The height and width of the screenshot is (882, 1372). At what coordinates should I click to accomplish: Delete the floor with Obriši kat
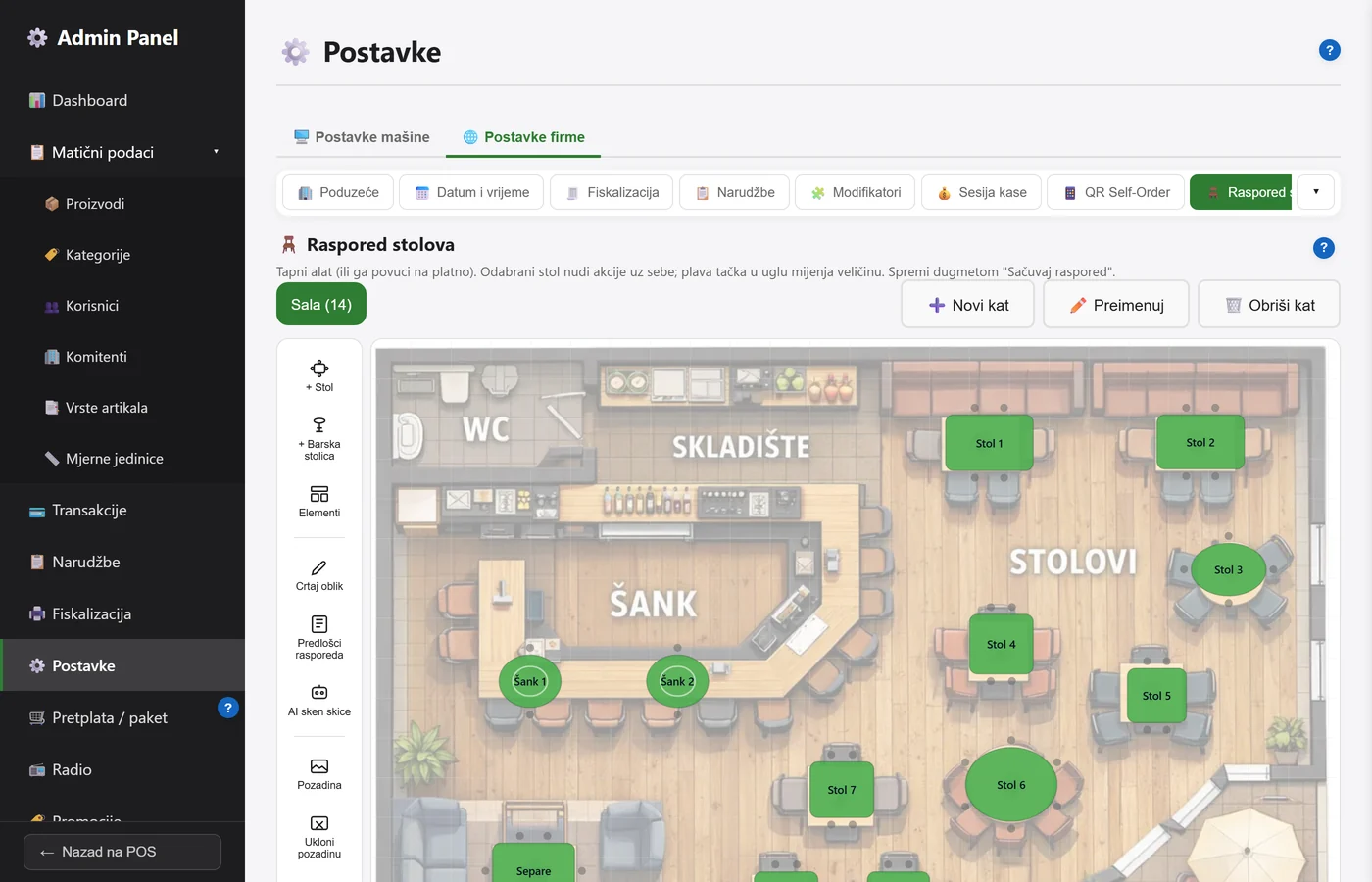click(x=1269, y=305)
